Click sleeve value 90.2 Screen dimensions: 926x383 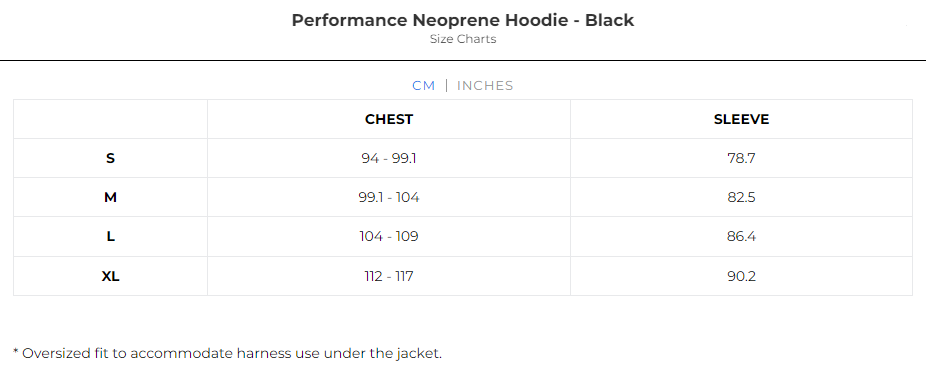click(741, 276)
